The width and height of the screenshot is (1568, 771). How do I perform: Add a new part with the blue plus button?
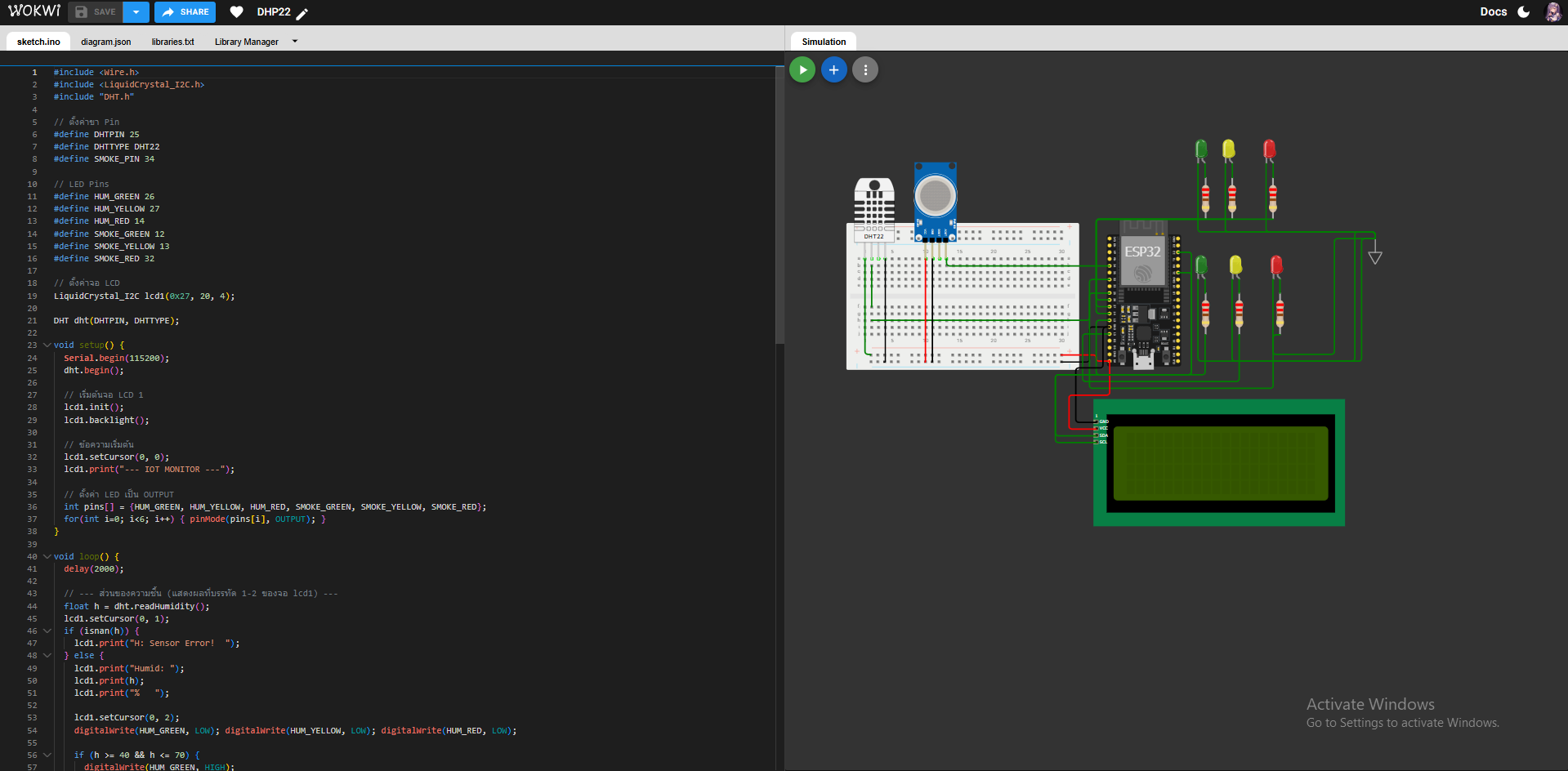point(833,70)
